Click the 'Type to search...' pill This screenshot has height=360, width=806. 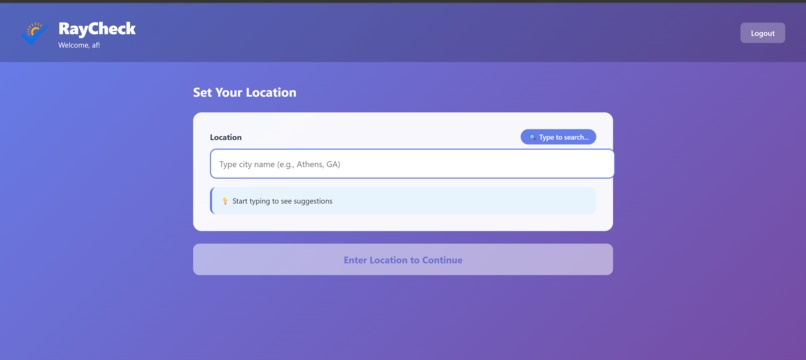(558, 137)
